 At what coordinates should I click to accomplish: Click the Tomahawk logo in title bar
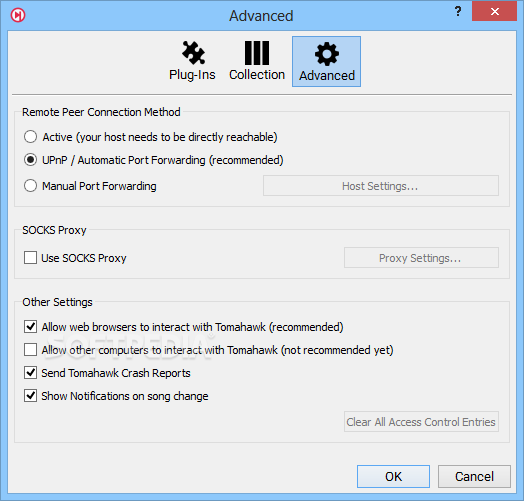coord(18,15)
